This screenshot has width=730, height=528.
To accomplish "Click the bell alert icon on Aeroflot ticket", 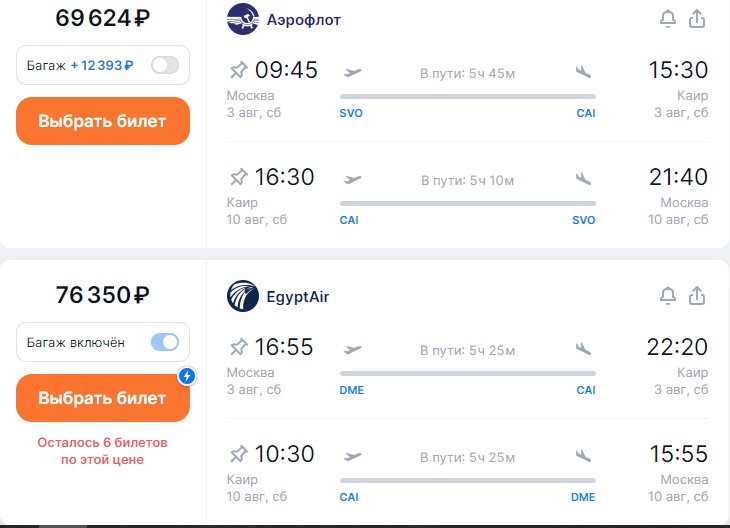I will point(668,19).
